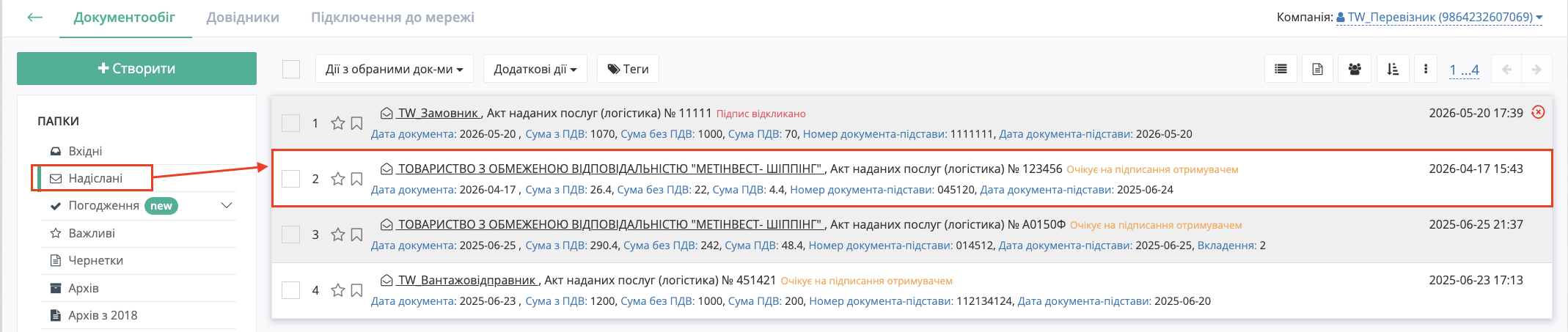Tick the select-all documents checkbox
Image resolution: width=1568 pixels, height=332 pixels.
click(x=291, y=69)
